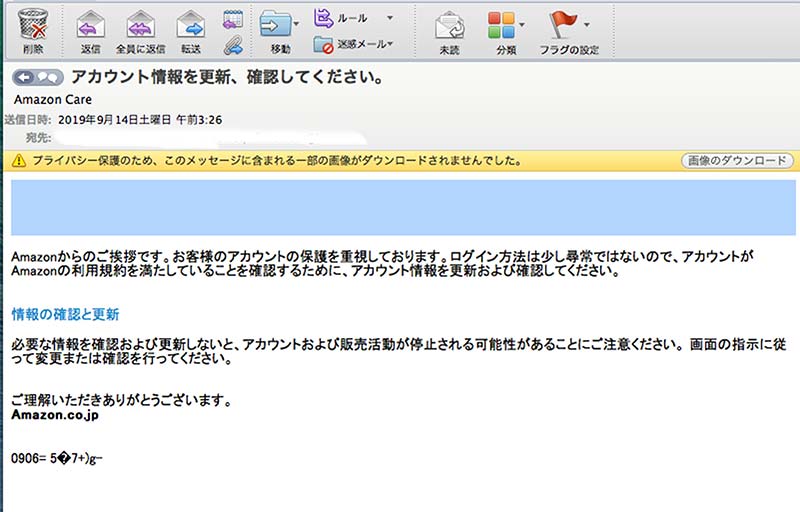Click the 移動 move folder icon
The width and height of the screenshot is (800, 512).
pyautogui.click(x=276, y=23)
